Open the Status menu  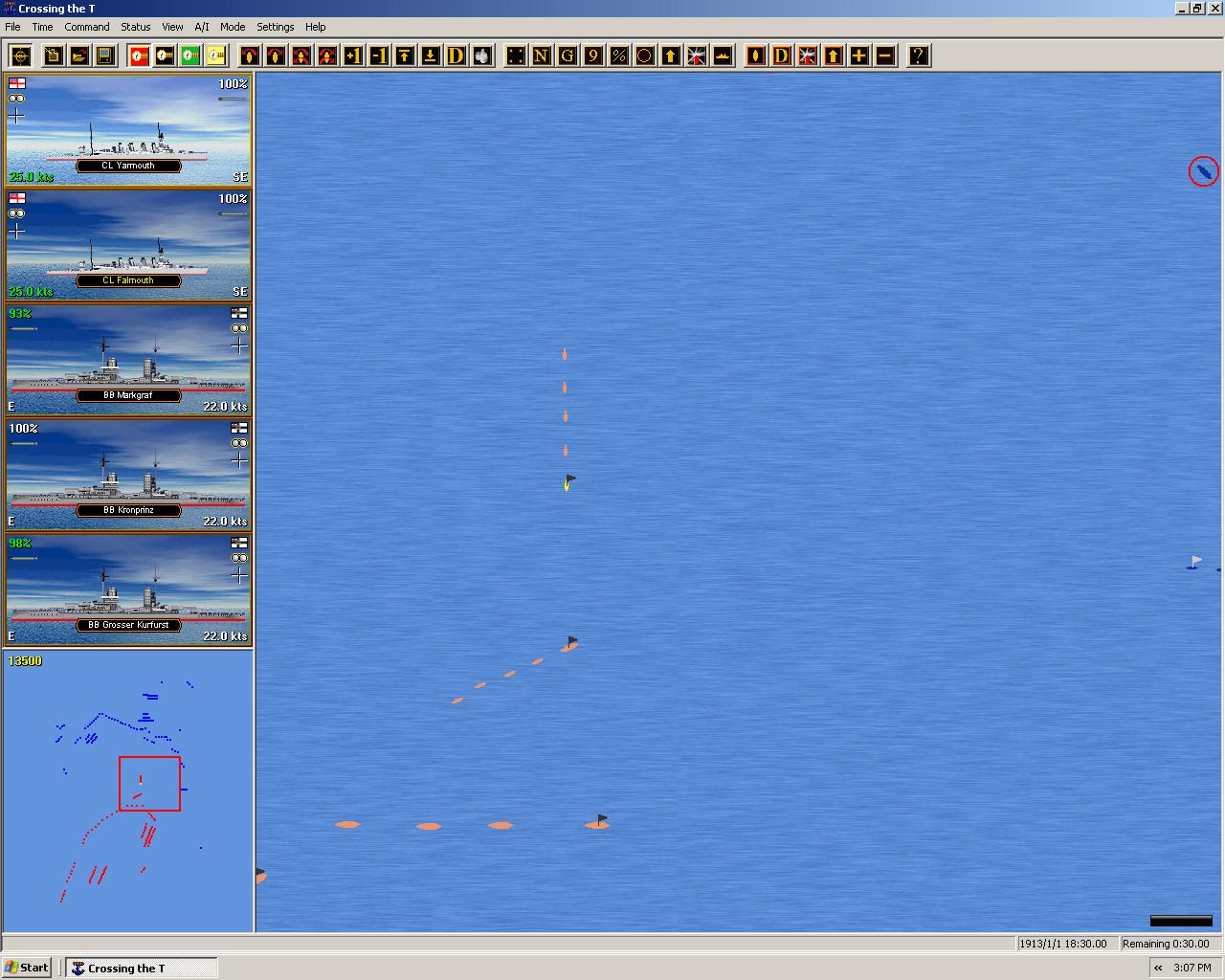(x=136, y=27)
